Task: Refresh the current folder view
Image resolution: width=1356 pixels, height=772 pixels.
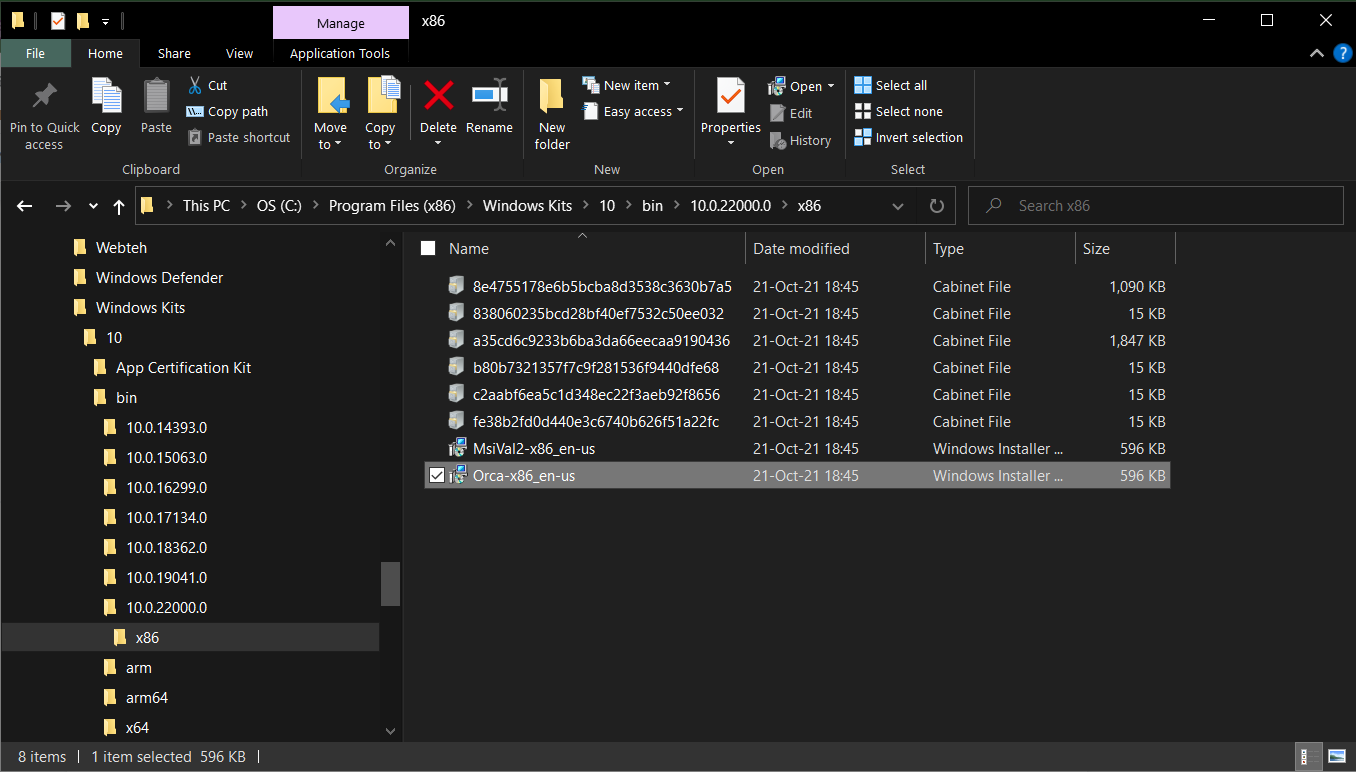Action: [936, 206]
